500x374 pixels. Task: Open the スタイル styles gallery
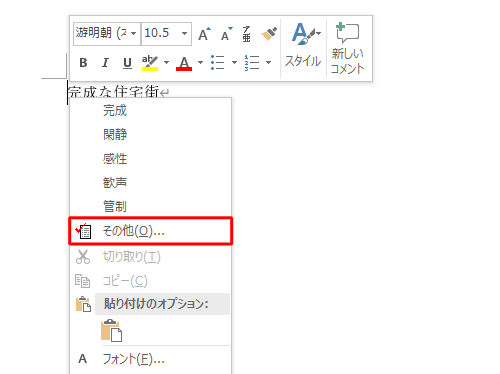(303, 45)
